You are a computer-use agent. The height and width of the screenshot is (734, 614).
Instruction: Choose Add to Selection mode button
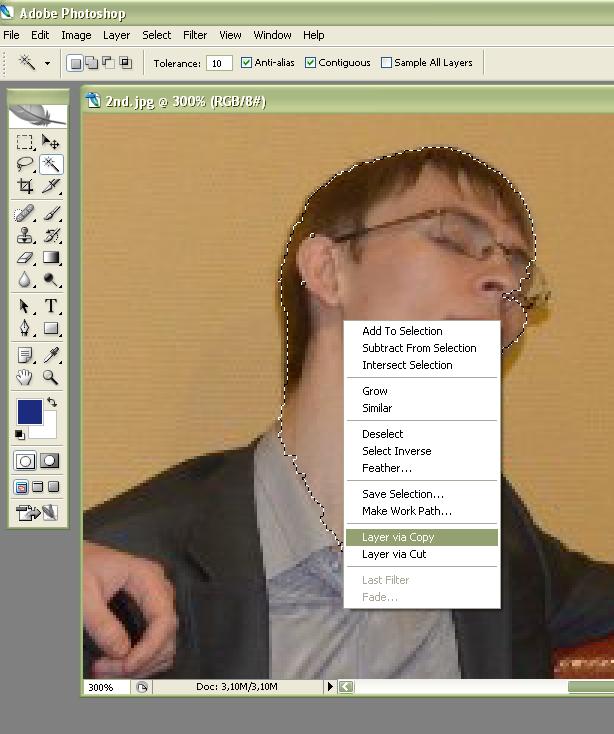tap(92, 63)
